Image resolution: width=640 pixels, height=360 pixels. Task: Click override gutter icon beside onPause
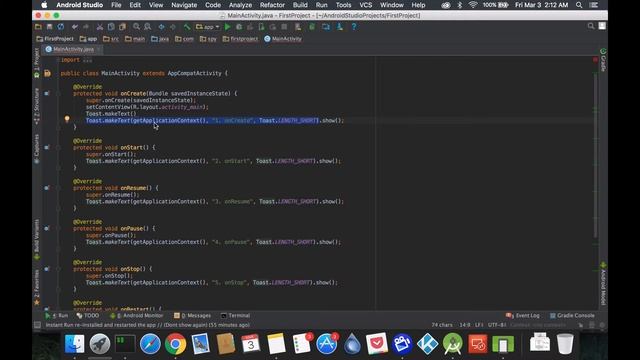pos(47,229)
